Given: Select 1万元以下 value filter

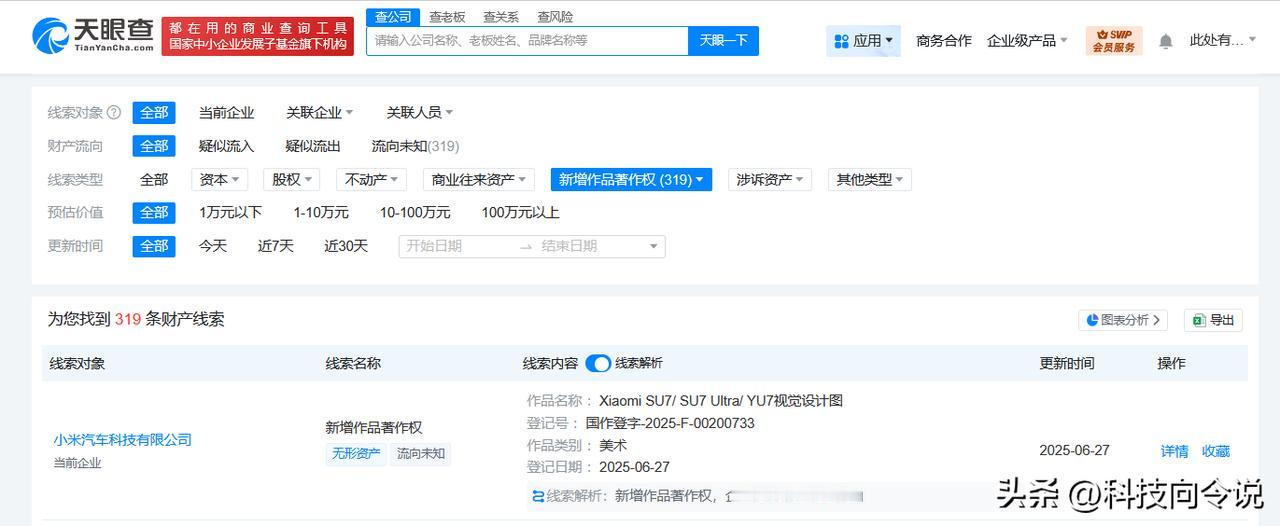Looking at the screenshot, I should click(230, 212).
